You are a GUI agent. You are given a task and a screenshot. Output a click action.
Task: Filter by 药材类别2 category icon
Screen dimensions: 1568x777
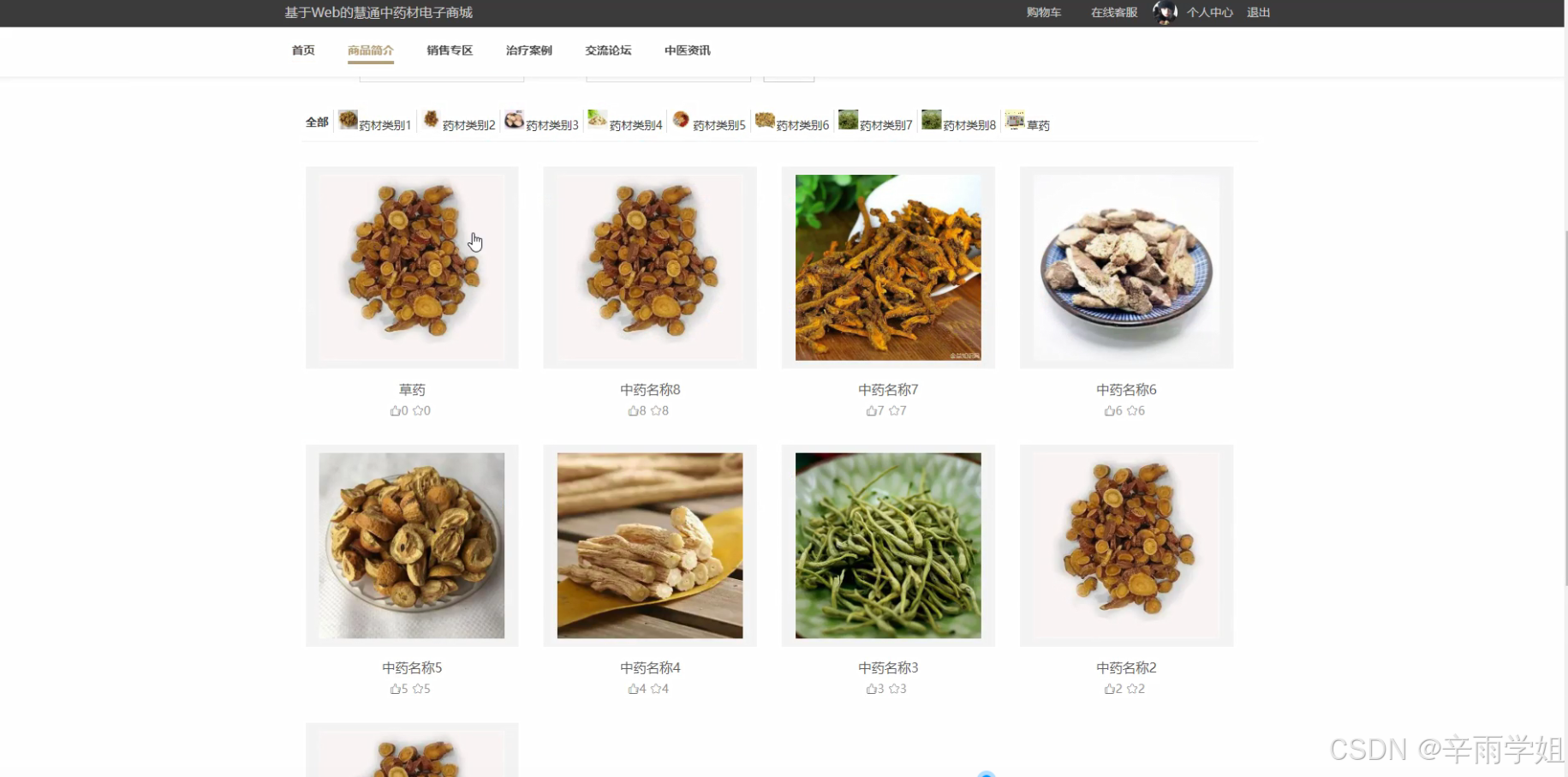coord(431,120)
